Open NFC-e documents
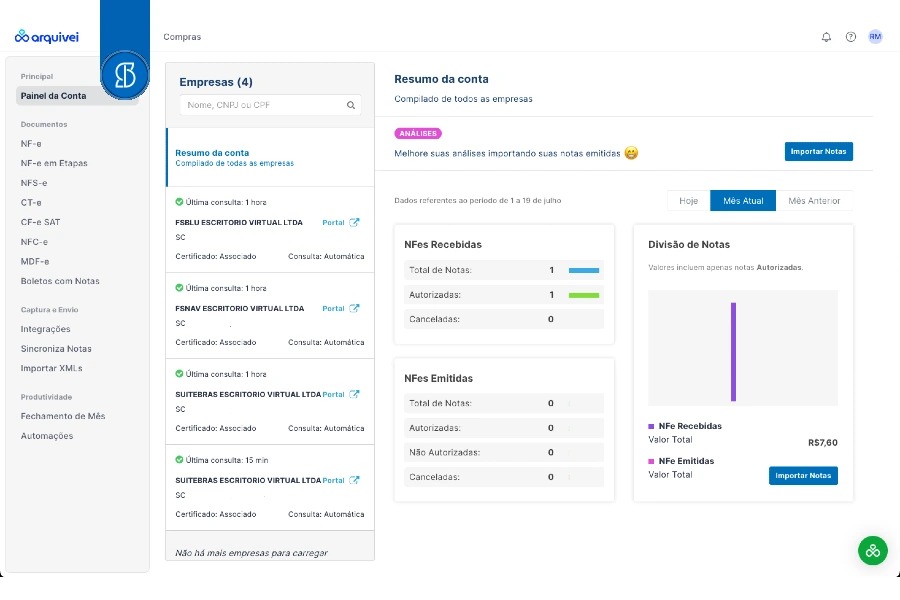Image resolution: width=900 pixels, height=600 pixels. coord(34,242)
